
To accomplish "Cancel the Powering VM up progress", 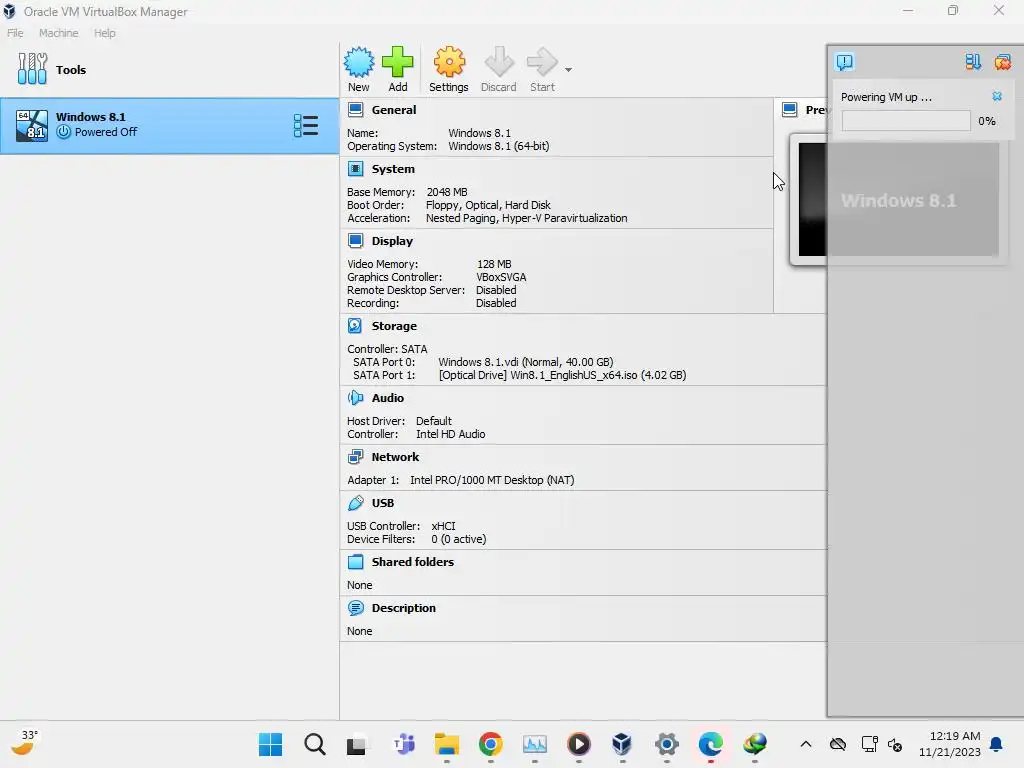I will (x=997, y=97).
